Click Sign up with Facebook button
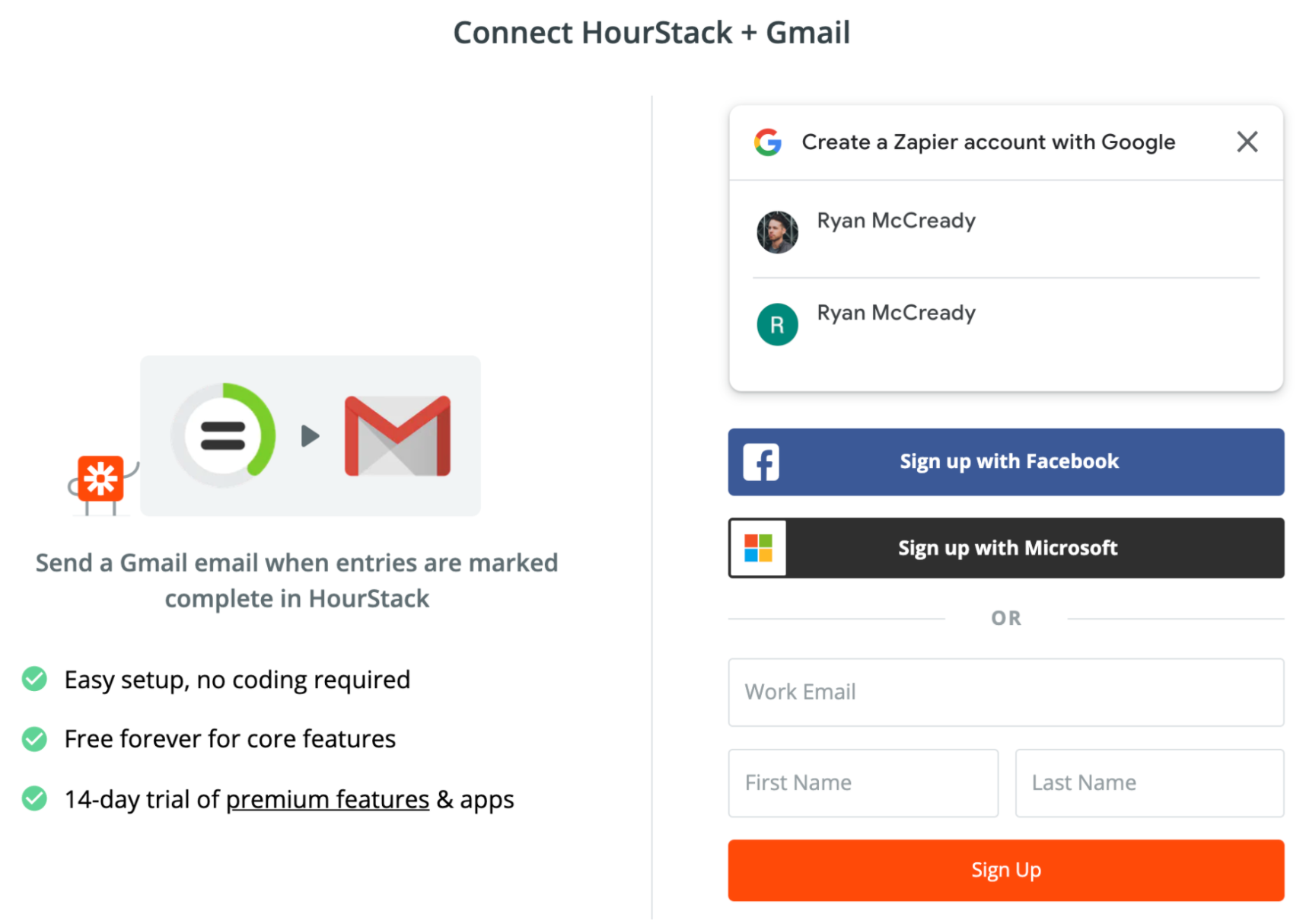Image resolution: width=1306 pixels, height=924 pixels. 1008,462
